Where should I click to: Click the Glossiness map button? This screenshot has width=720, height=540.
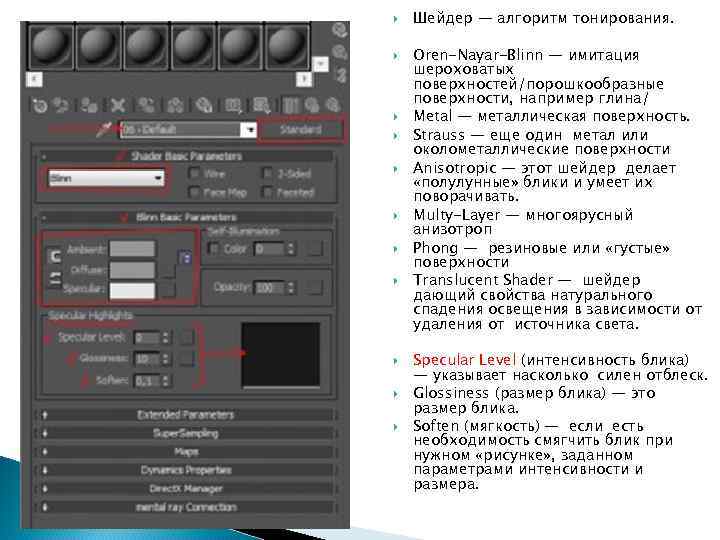pos(186,358)
